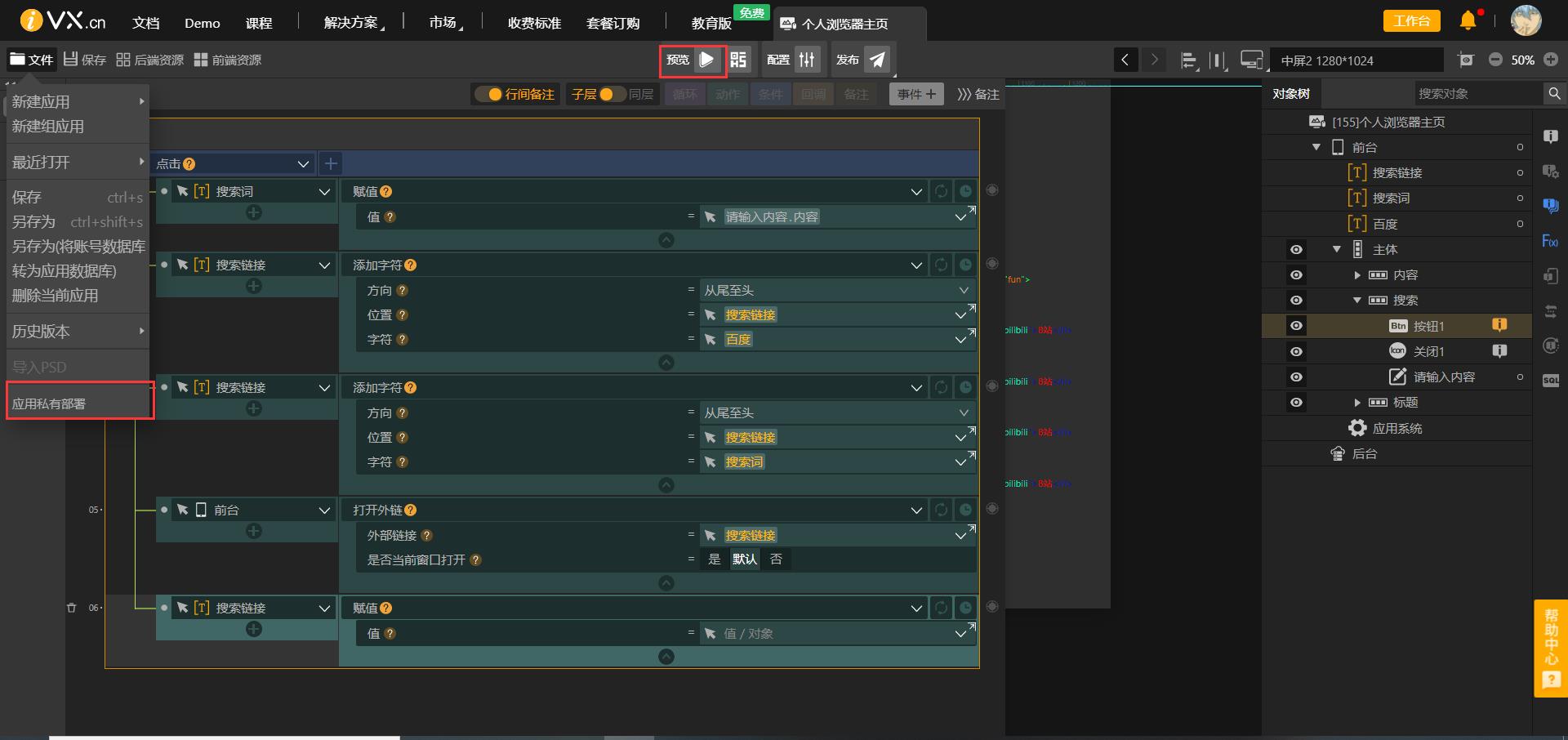The height and width of the screenshot is (740, 1568).
Task: Click the screenshot capture icon
Action: (1466, 60)
